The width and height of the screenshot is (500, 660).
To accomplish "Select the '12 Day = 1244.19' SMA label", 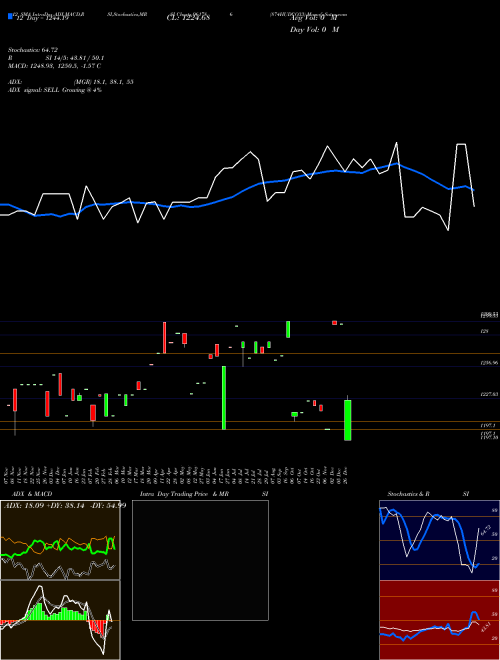I will 41,18.
